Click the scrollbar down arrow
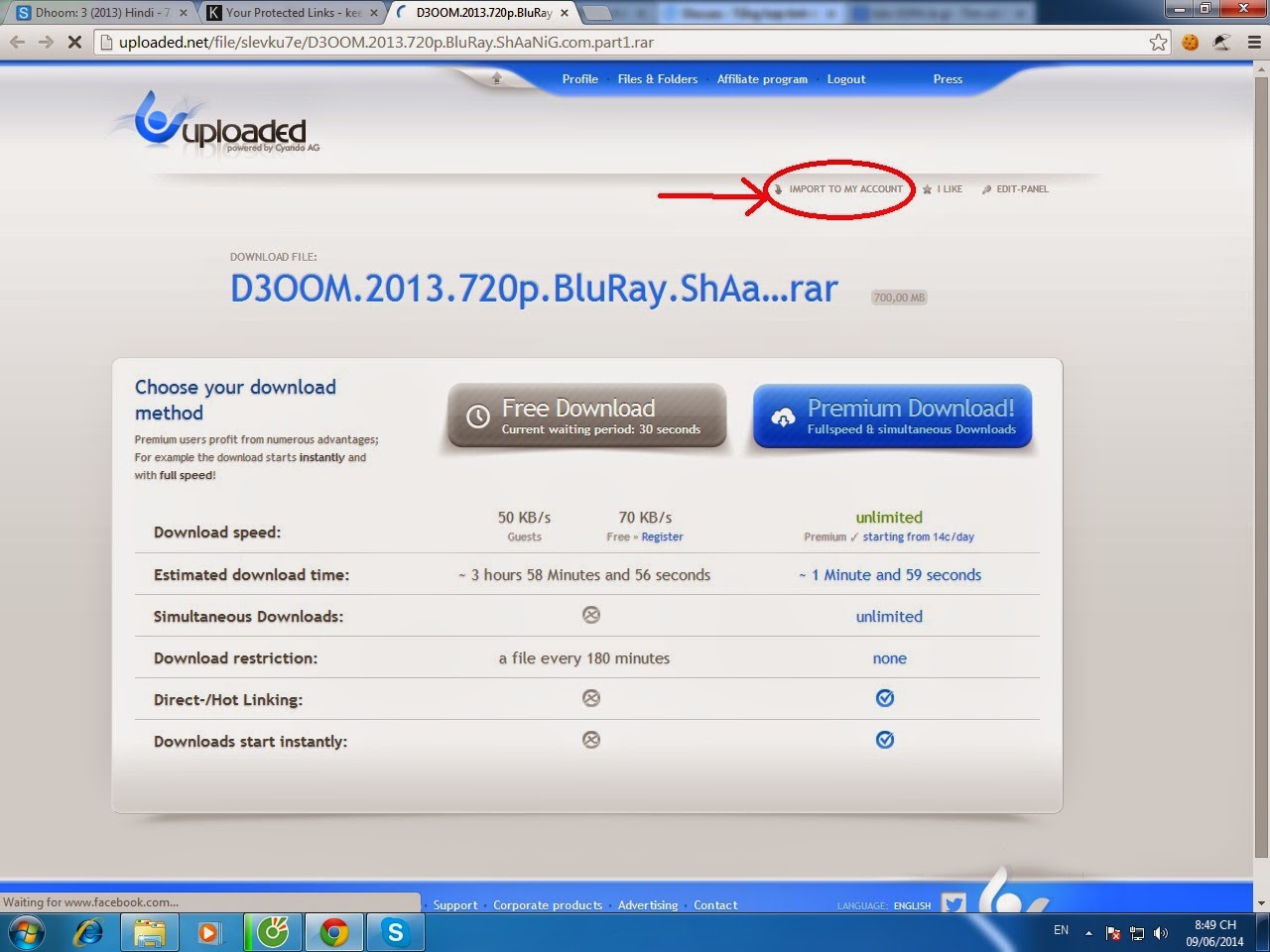This screenshot has height=952, width=1270. point(1261,902)
